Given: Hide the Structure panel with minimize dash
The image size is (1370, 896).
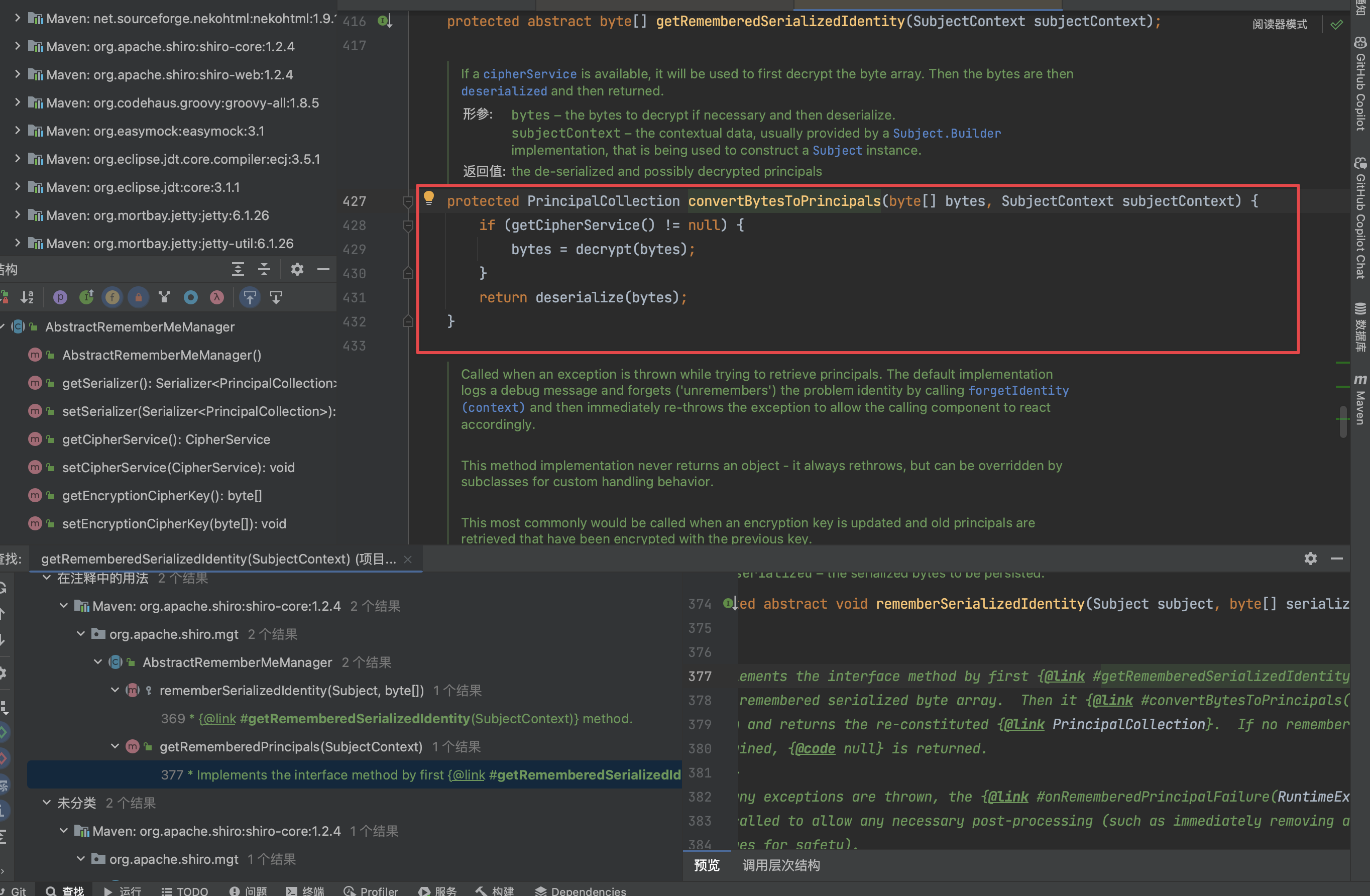Looking at the screenshot, I should [x=323, y=270].
